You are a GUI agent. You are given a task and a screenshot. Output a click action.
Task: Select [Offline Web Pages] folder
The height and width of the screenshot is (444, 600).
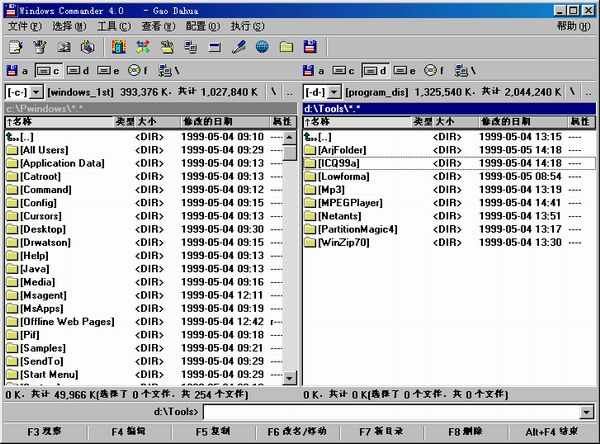145,322
